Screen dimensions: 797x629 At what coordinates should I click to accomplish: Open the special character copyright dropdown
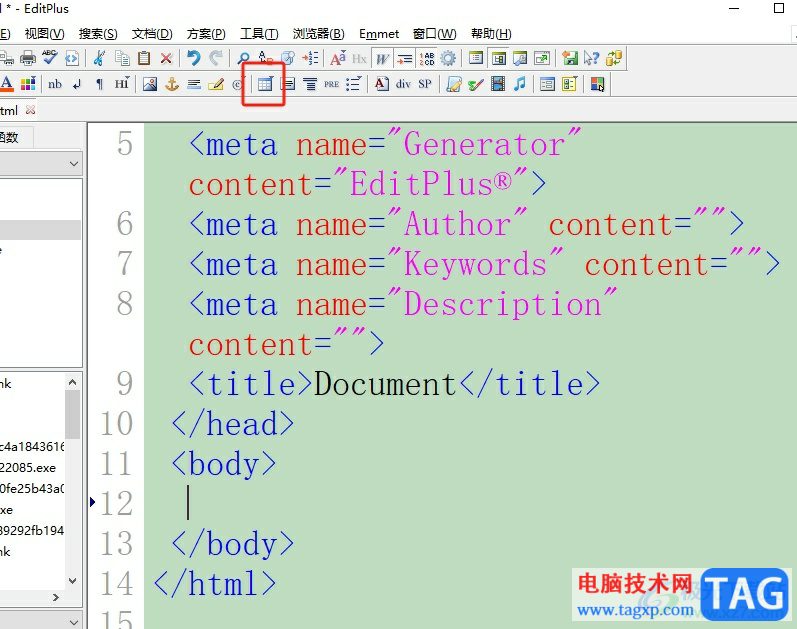pos(238,84)
